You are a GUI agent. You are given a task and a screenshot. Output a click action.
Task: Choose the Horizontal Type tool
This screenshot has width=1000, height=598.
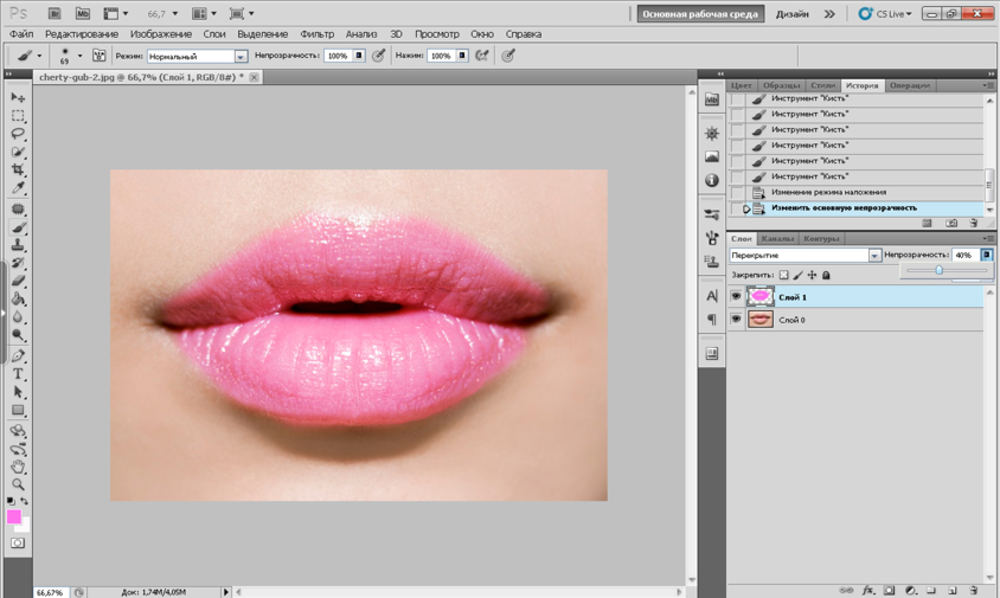coord(18,374)
